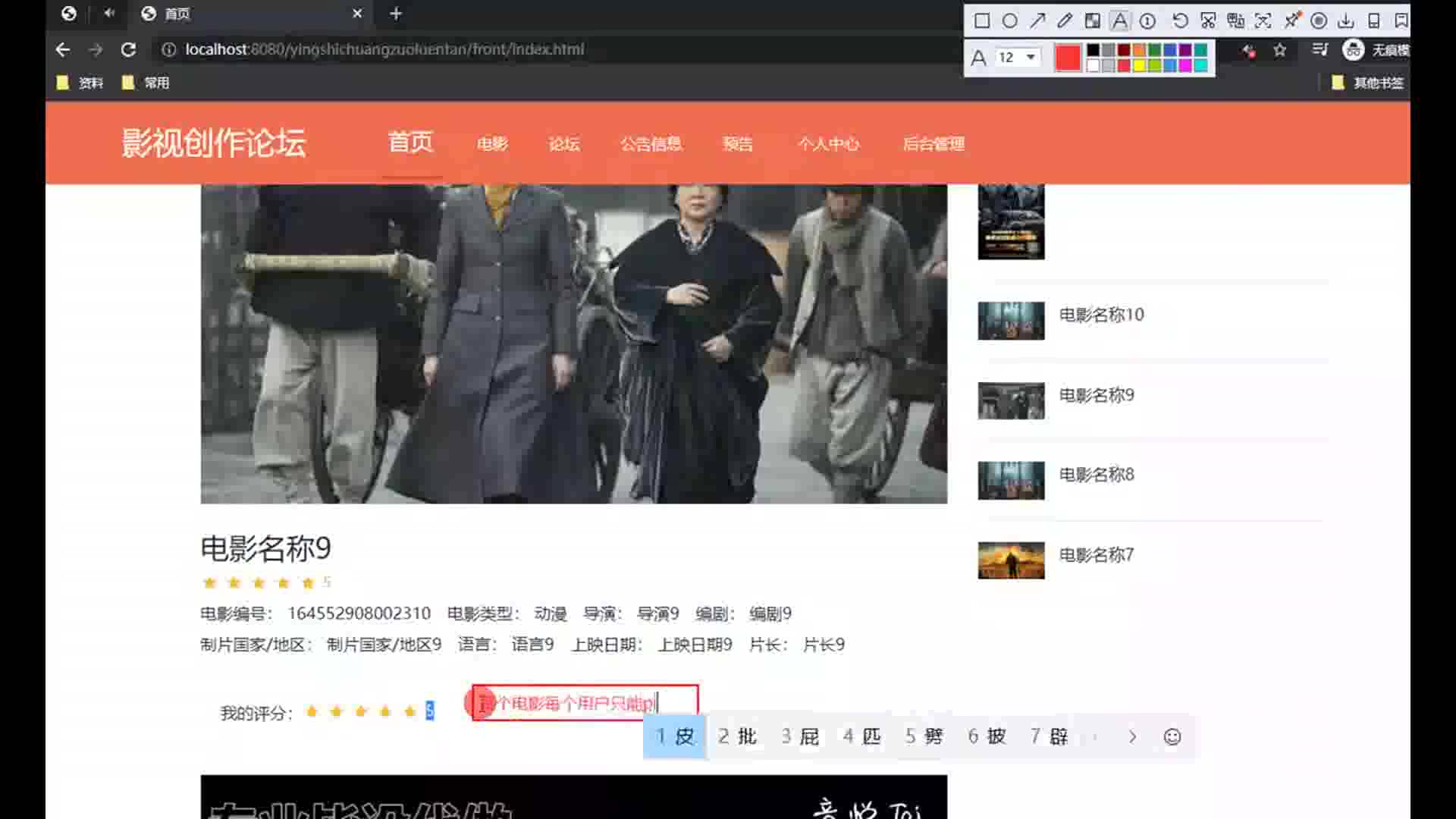Select the ellipse annotation tool
This screenshot has height=819, width=1456.
click(1009, 20)
